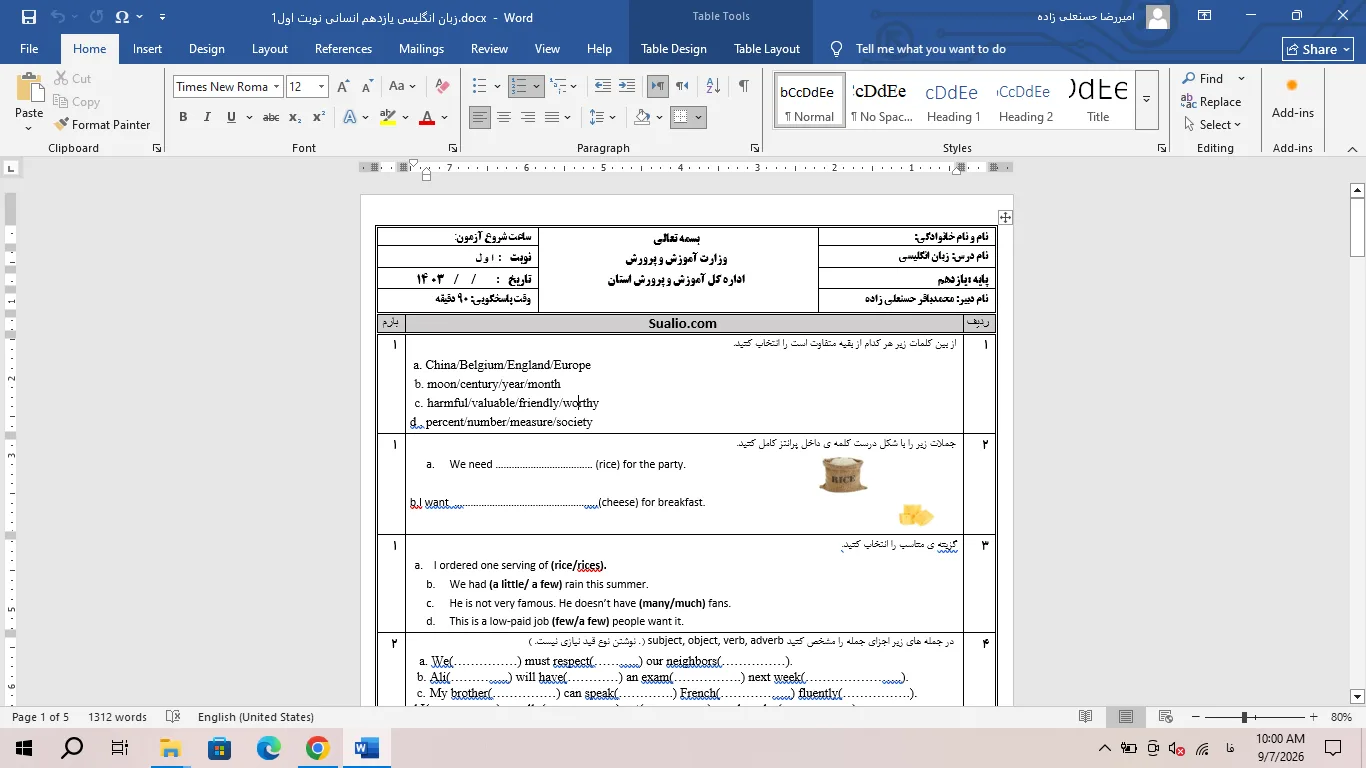This screenshot has width=1366, height=768.
Task: Open the Insert tab
Action: tap(147, 49)
